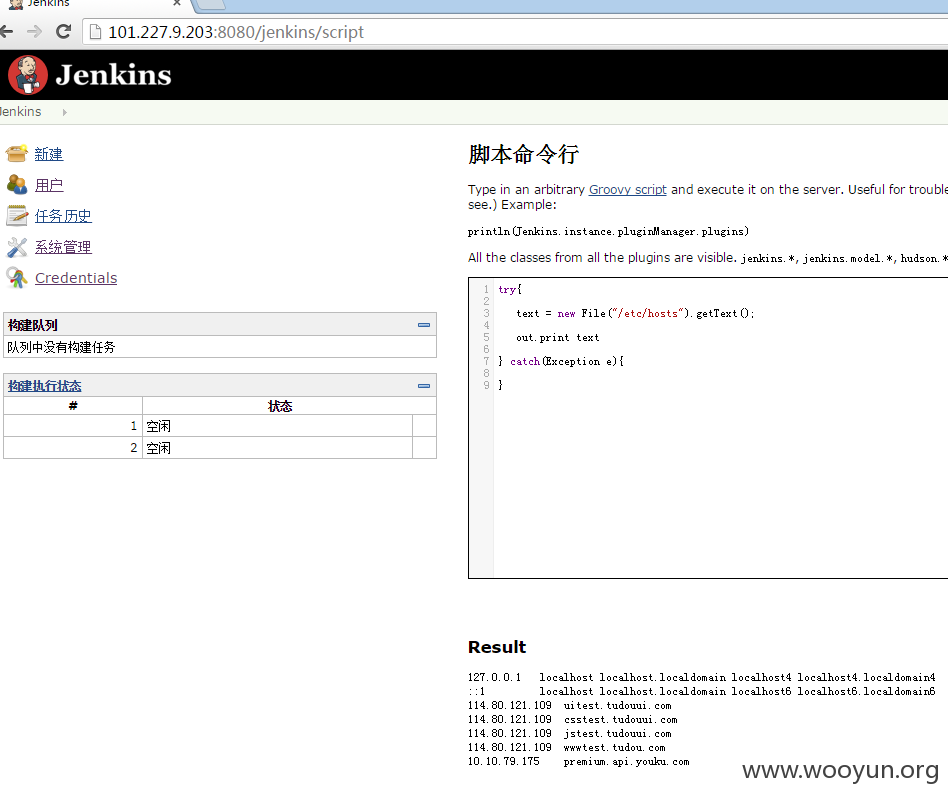The height and width of the screenshot is (799, 948).
Task: Click the page icon in address bar
Action: [x=95, y=31]
